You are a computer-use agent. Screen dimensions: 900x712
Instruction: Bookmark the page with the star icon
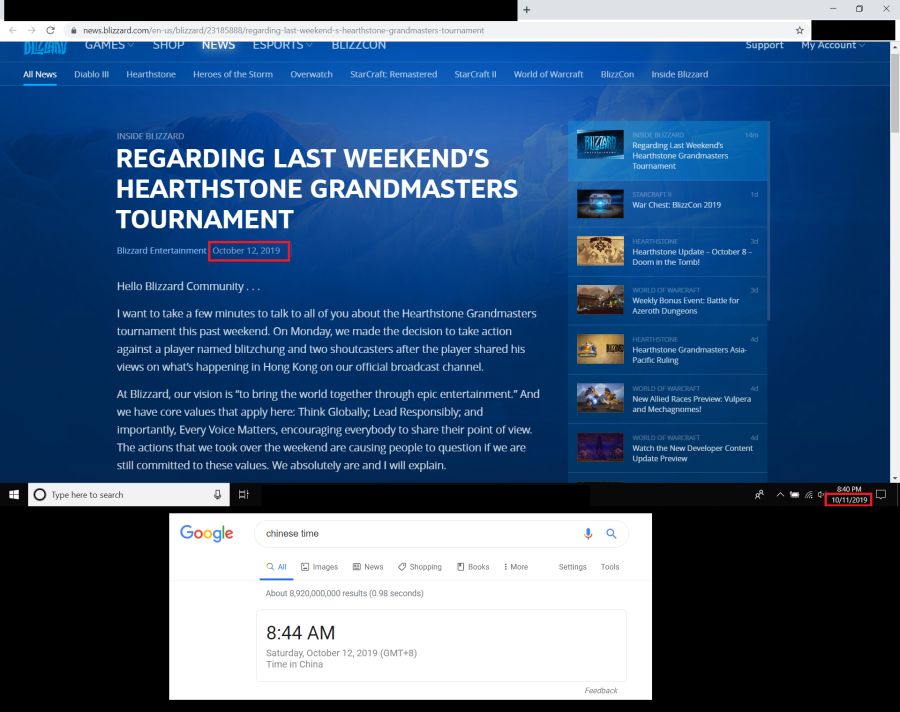pyautogui.click(x=800, y=30)
